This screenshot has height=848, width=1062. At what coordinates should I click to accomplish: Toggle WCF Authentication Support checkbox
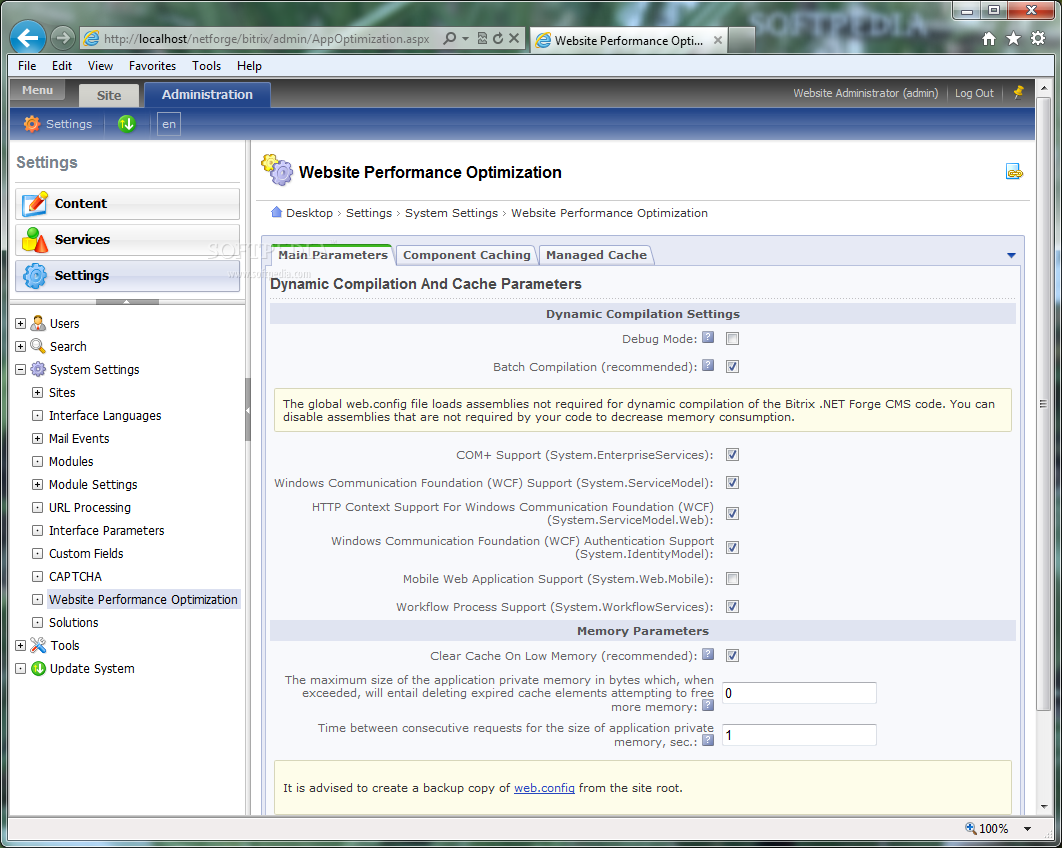click(x=732, y=547)
